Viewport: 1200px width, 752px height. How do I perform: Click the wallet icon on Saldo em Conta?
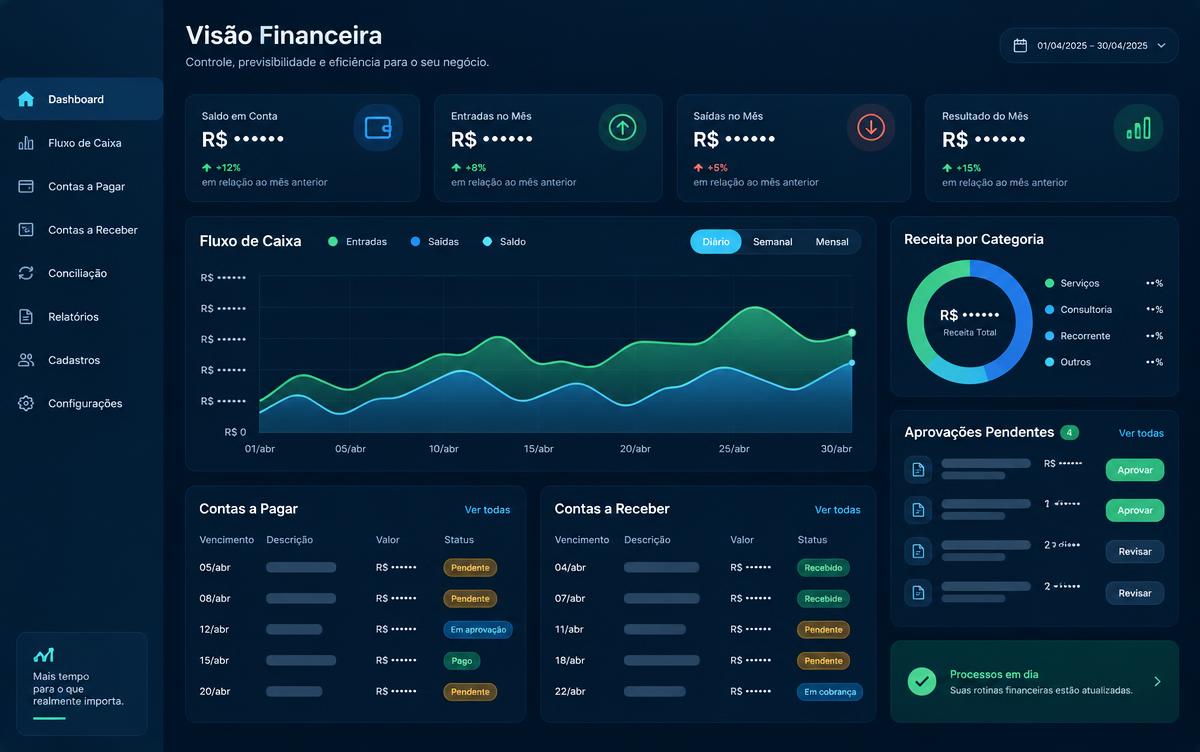pos(378,127)
